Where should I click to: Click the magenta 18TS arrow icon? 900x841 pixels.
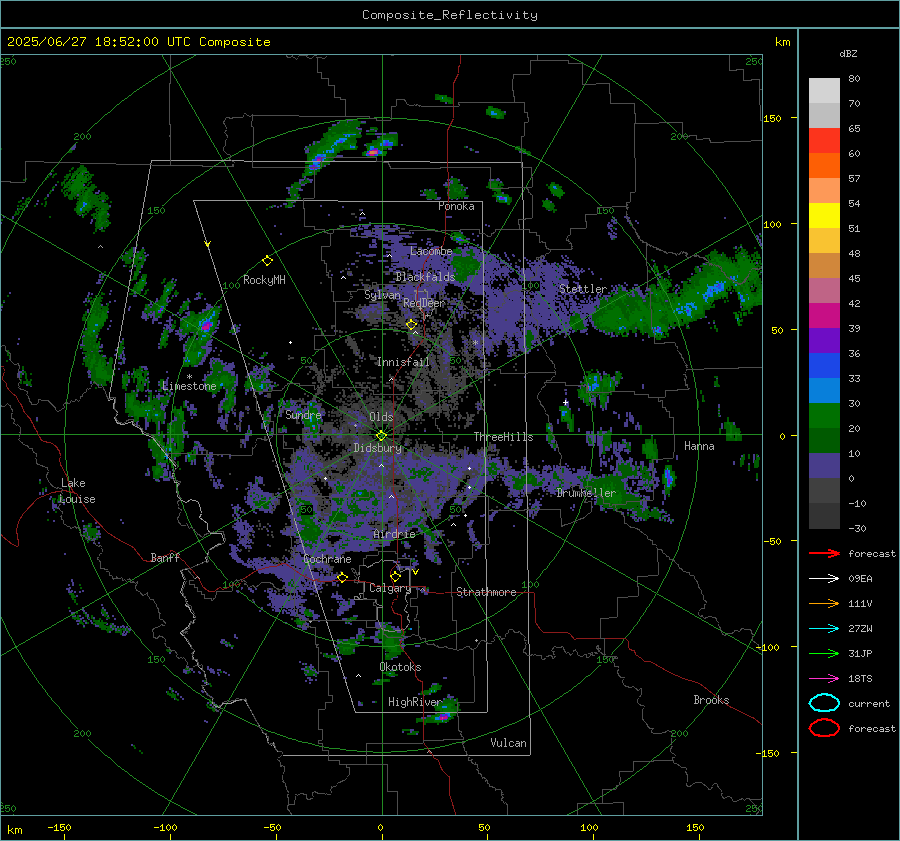(824, 679)
